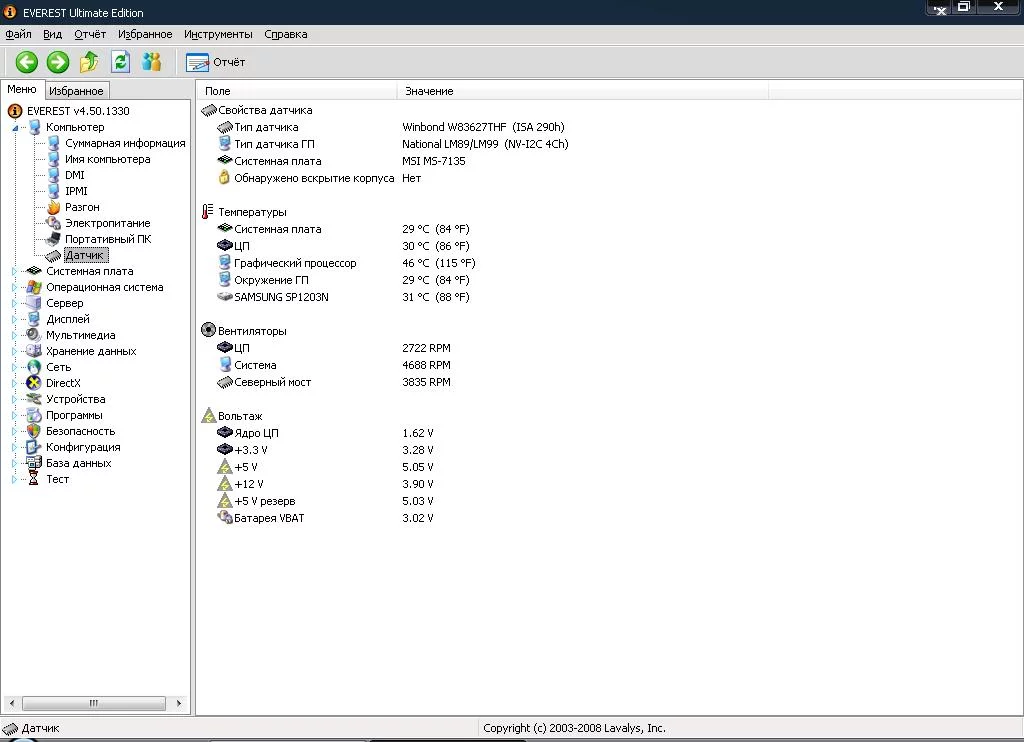The width and height of the screenshot is (1024, 742).
Task: Open the Справка menu
Action: click(285, 34)
